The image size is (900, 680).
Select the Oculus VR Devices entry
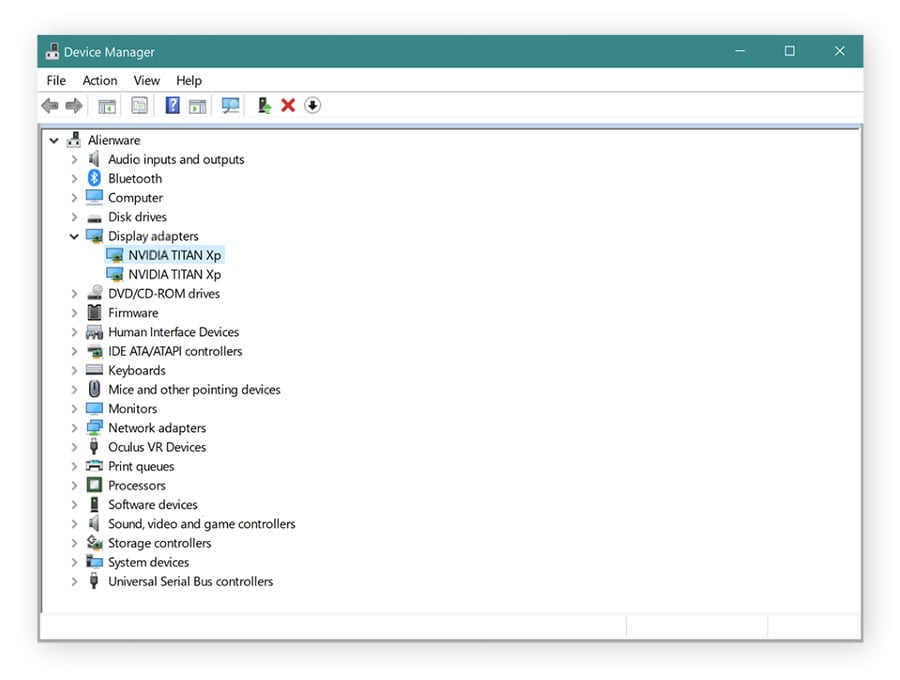click(156, 447)
